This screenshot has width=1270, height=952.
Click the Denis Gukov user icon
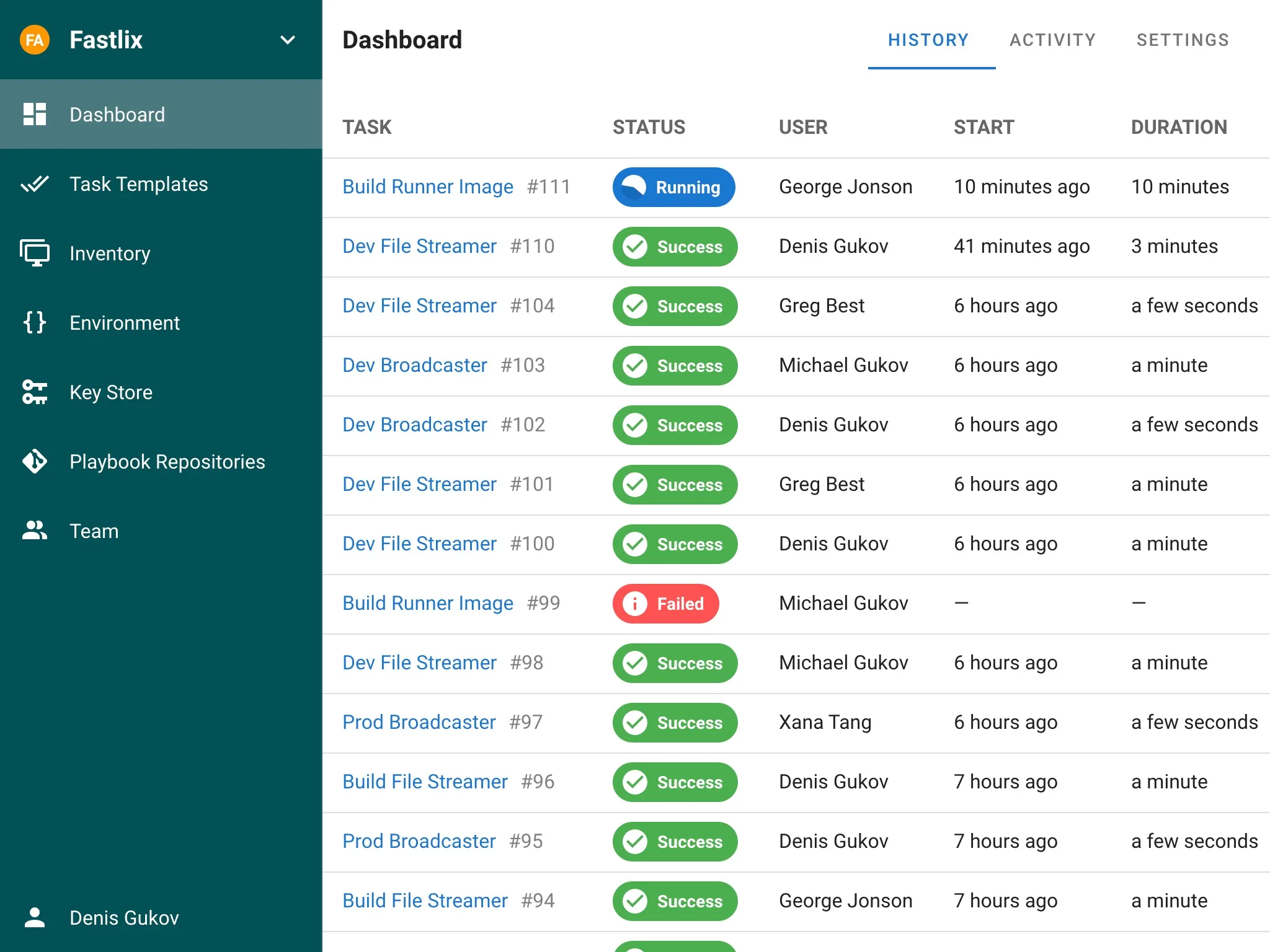pos(35,918)
